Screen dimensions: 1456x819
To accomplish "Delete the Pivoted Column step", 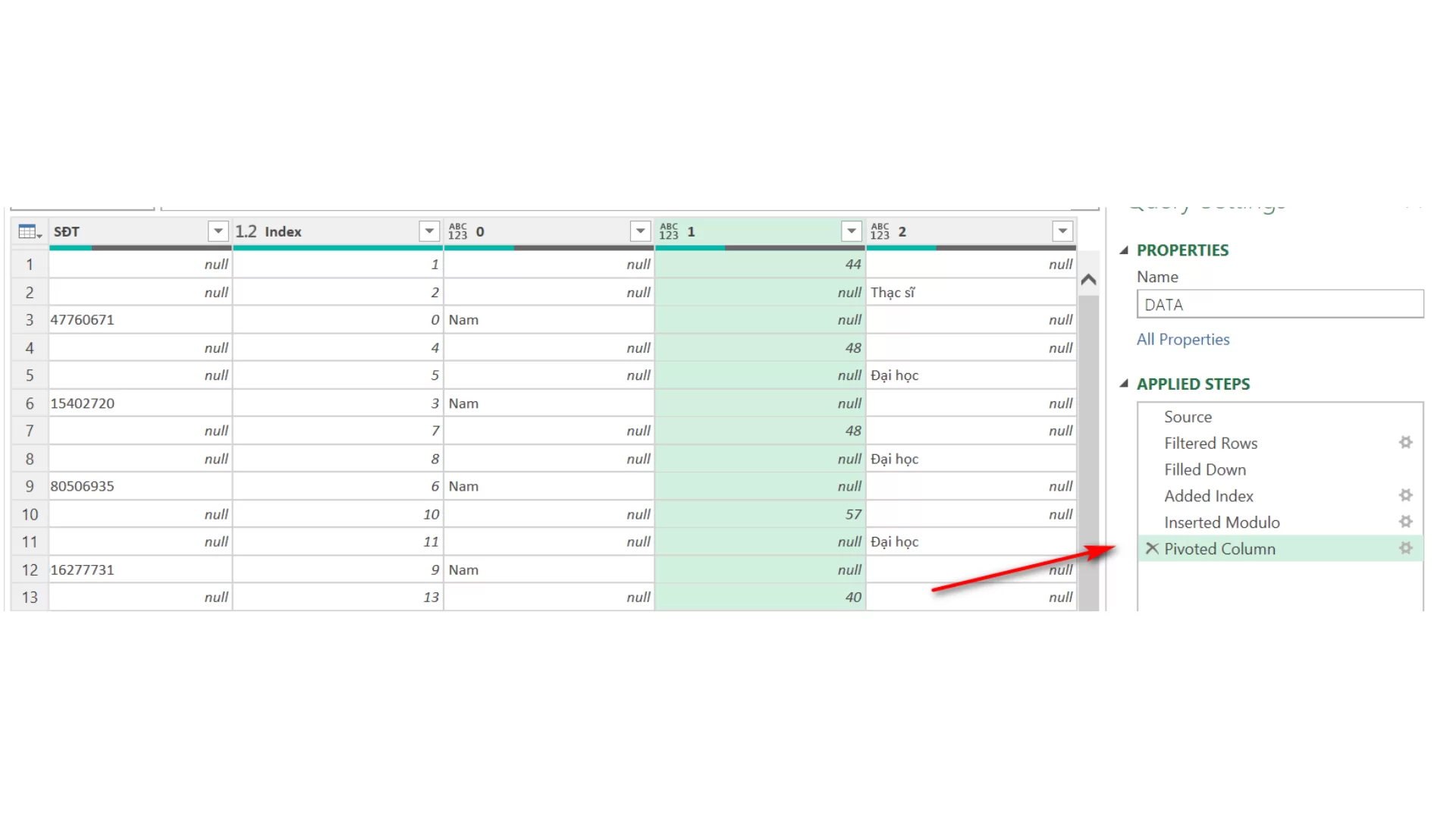I will pyautogui.click(x=1153, y=548).
